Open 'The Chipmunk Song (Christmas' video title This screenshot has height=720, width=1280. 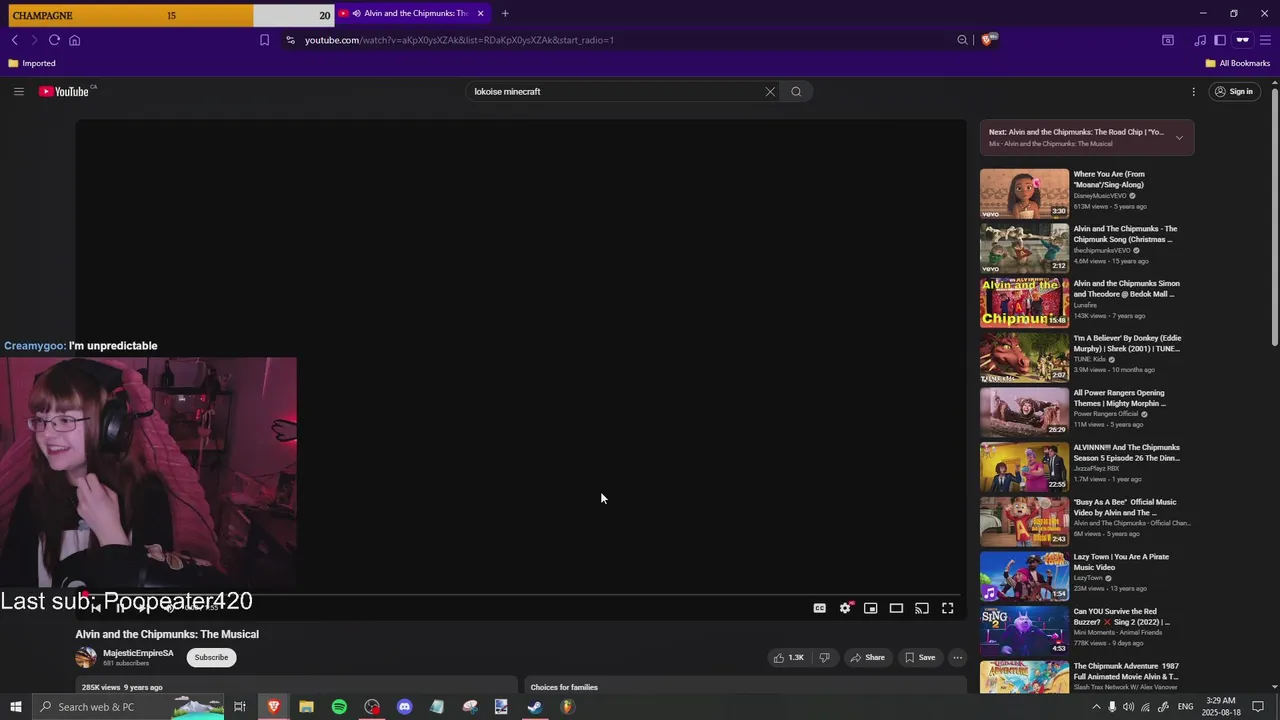1125,234
